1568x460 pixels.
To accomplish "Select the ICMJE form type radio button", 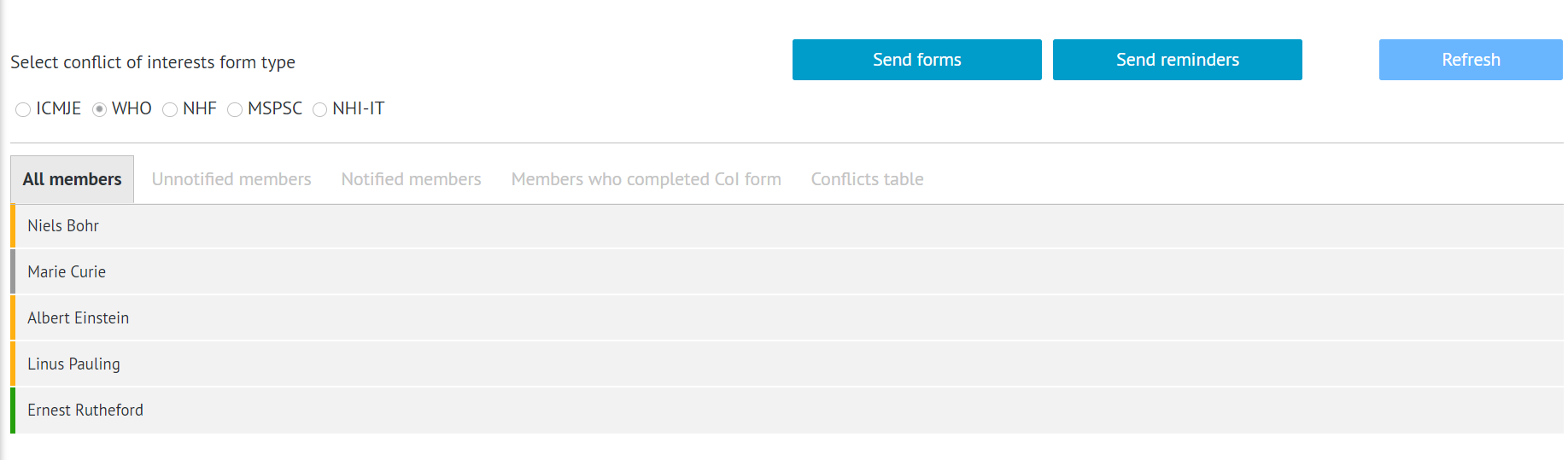I will click(23, 109).
